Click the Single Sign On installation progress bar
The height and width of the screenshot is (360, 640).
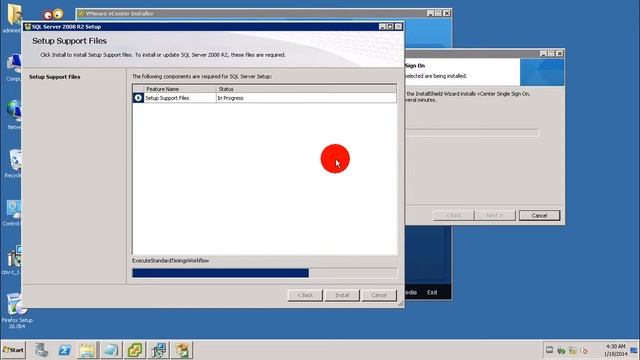pyautogui.click(x=472, y=133)
